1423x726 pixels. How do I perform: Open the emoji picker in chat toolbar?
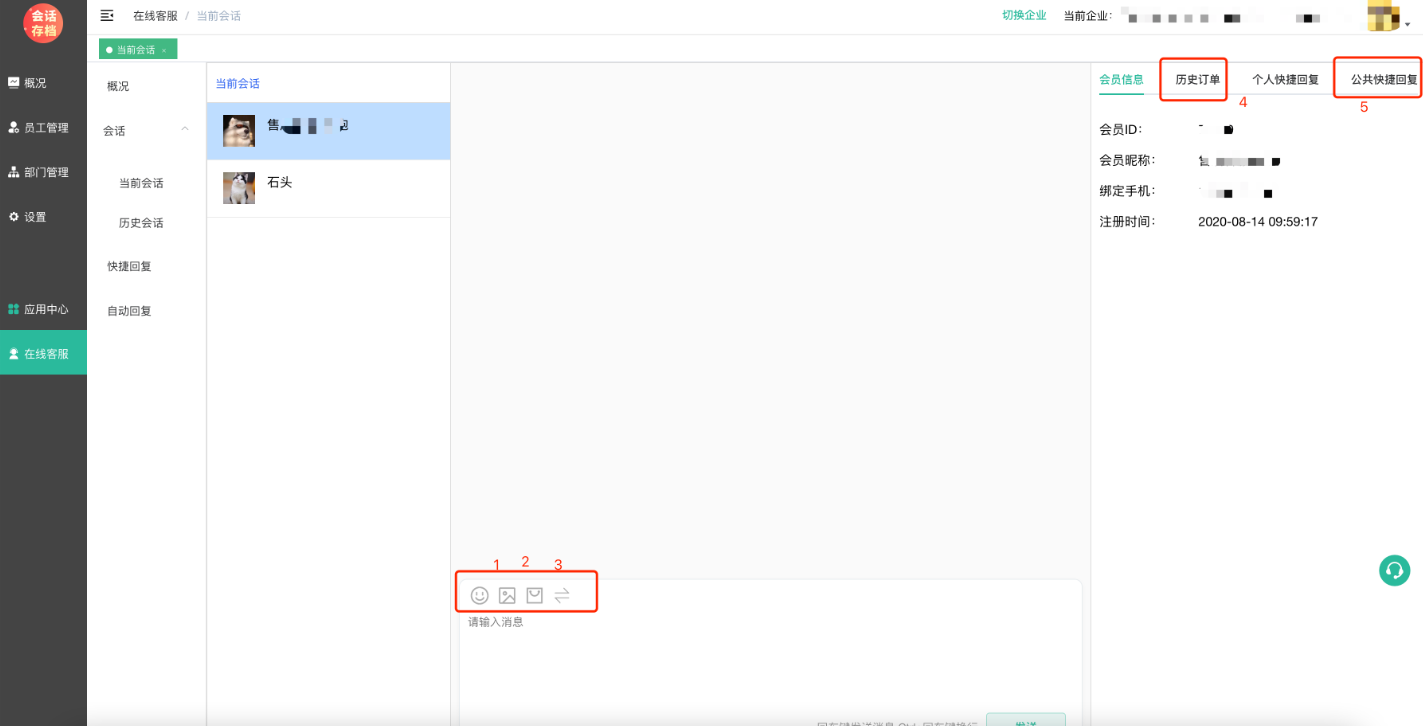(480, 595)
